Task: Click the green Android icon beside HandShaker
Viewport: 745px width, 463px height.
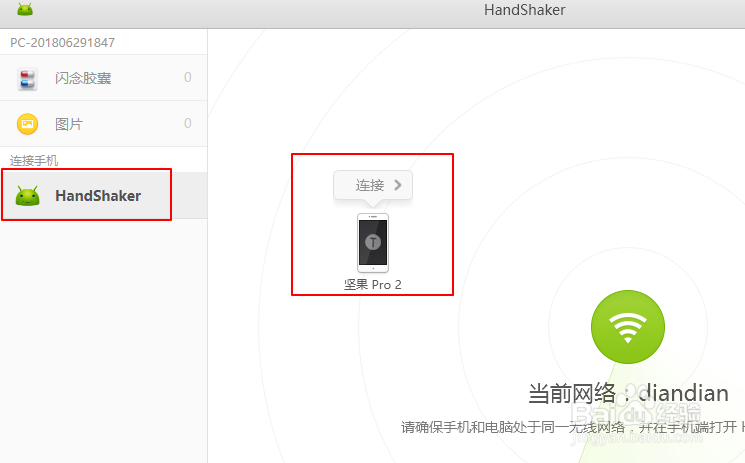Action: [x=27, y=195]
